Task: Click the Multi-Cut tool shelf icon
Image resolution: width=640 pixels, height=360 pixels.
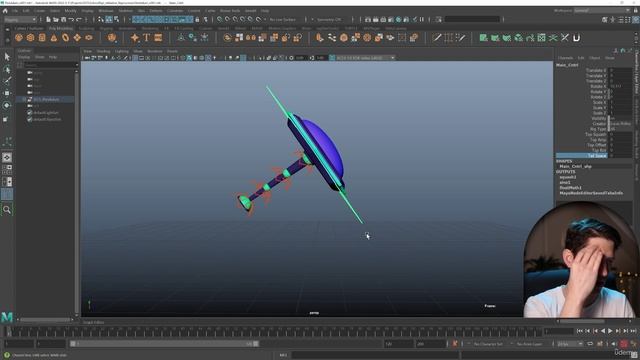Action: (x=437, y=38)
